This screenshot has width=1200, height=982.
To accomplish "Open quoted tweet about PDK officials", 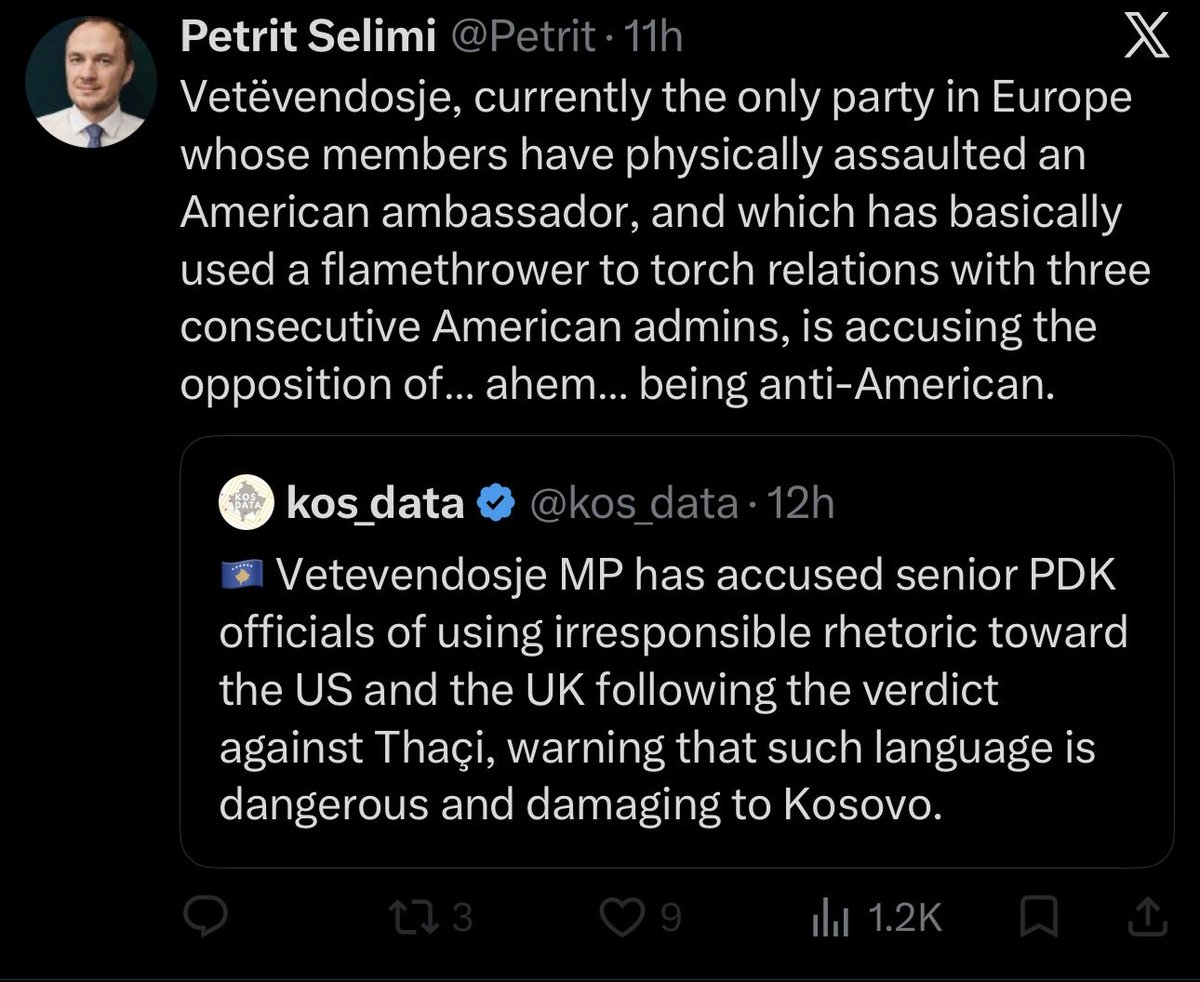I will (677, 652).
